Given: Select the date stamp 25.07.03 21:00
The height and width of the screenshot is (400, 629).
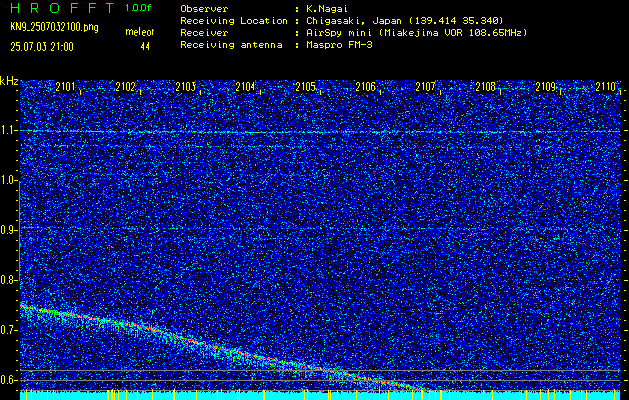Looking at the screenshot, I should pyautogui.click(x=42, y=47).
